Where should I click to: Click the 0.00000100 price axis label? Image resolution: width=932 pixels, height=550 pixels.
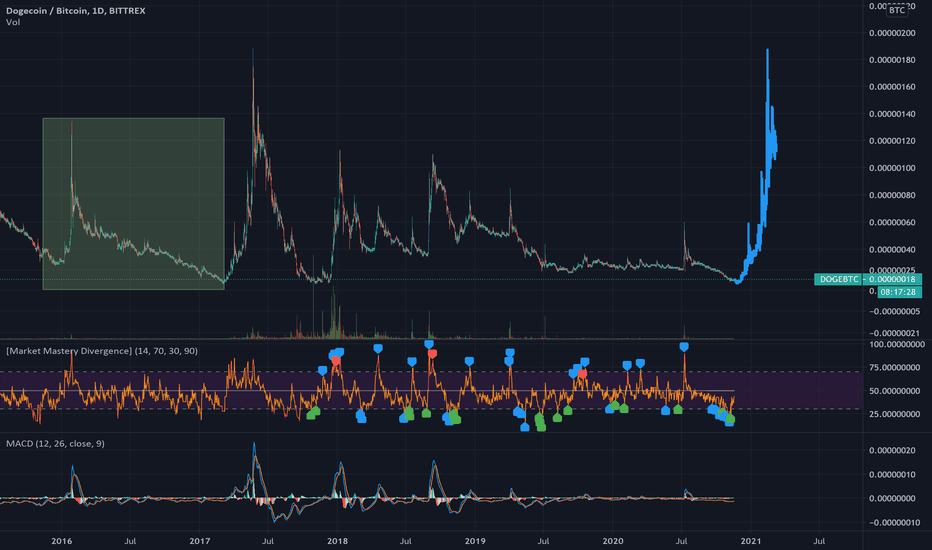click(x=892, y=168)
